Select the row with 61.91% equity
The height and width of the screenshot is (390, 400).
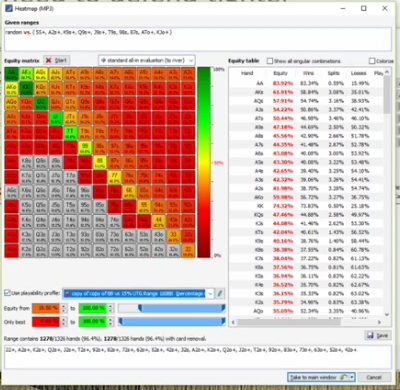[x=306, y=92]
